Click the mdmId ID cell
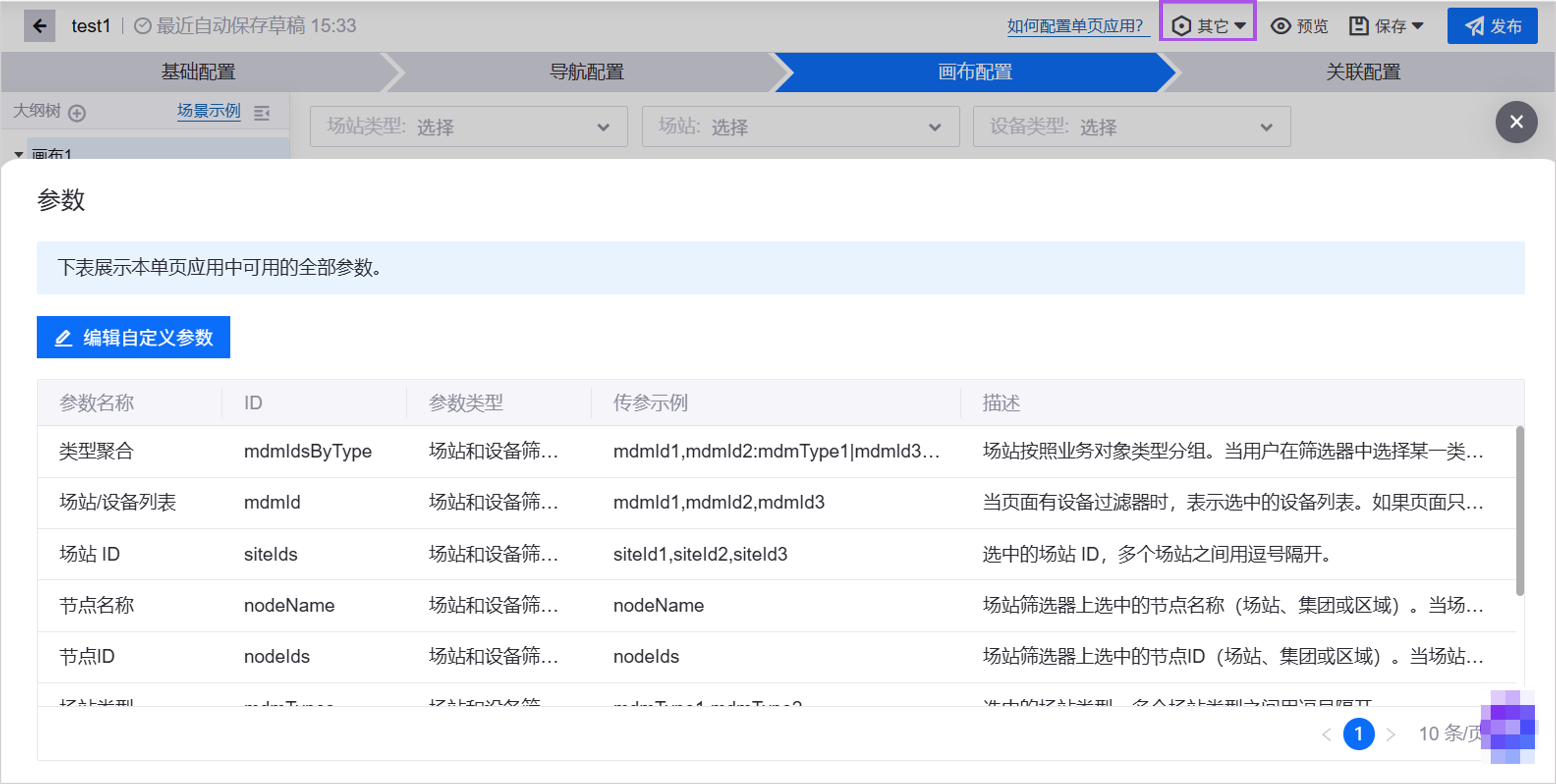 coord(272,502)
